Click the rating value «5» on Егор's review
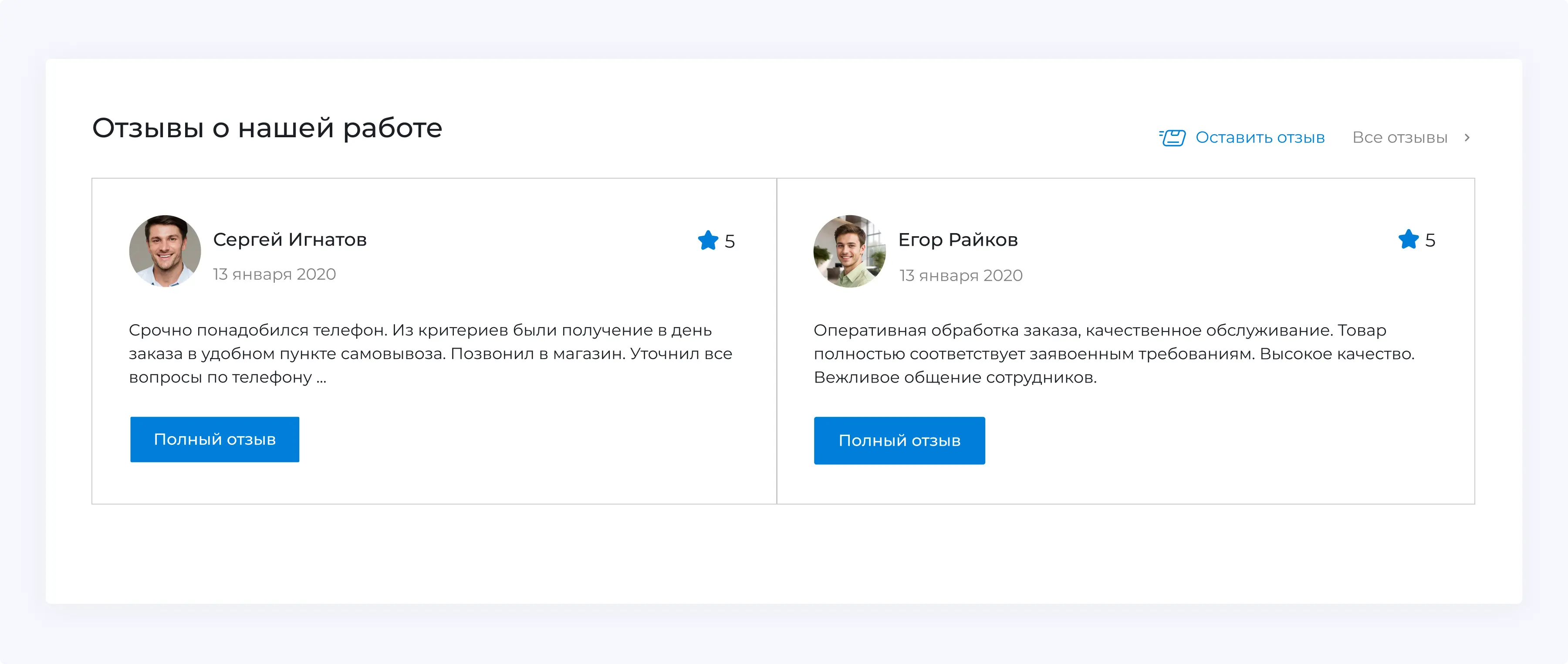This screenshot has width=1568, height=664. point(1431,240)
